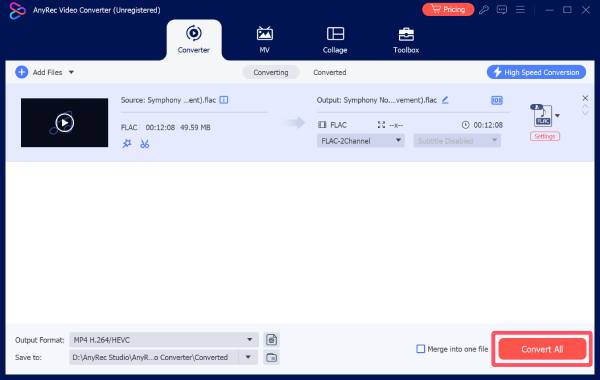Expand the Add Files dropdown arrow
The height and width of the screenshot is (380, 600).
click(x=71, y=72)
